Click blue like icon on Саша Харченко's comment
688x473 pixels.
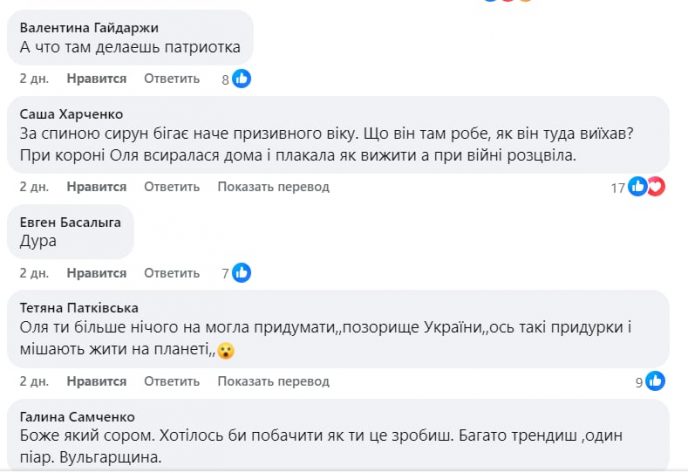coord(638,186)
